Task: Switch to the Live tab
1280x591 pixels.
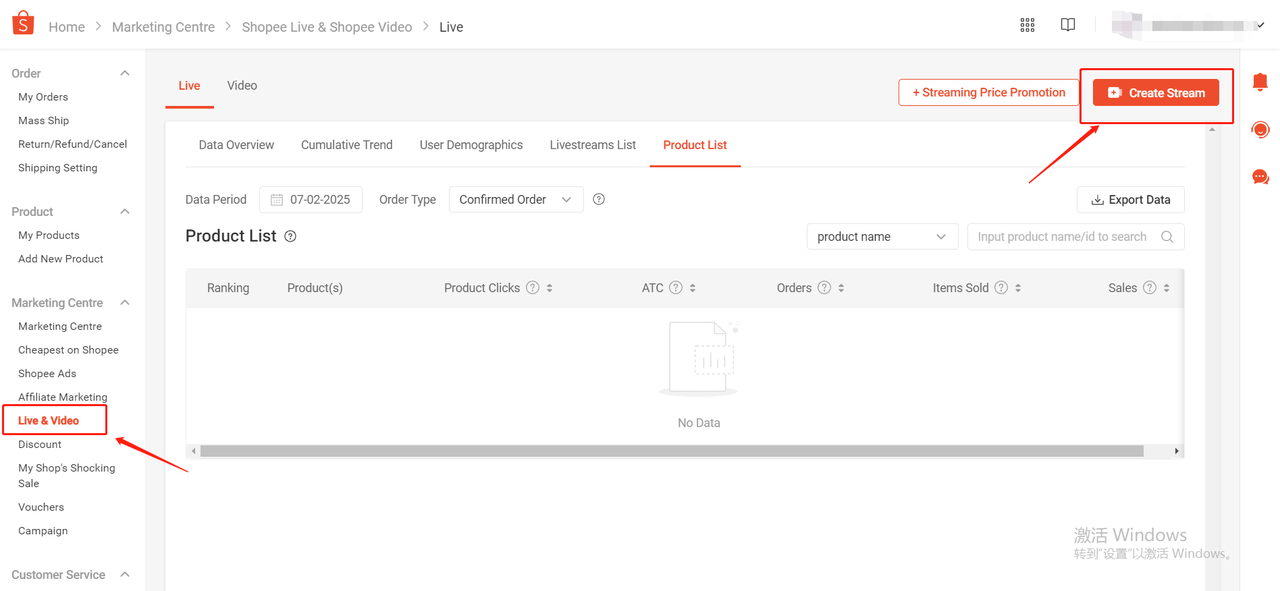Action: [189, 86]
